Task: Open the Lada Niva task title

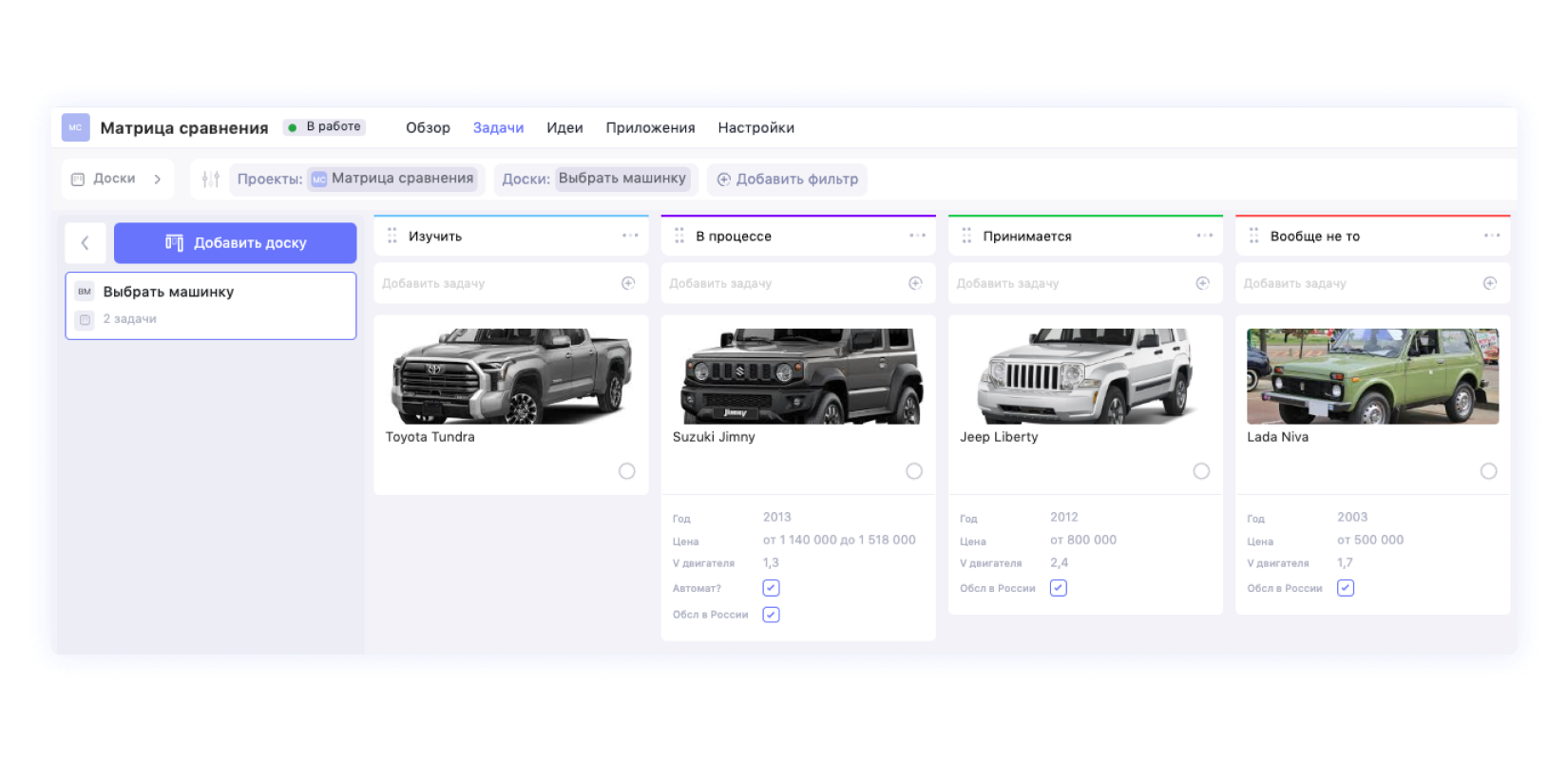Action: [1277, 437]
